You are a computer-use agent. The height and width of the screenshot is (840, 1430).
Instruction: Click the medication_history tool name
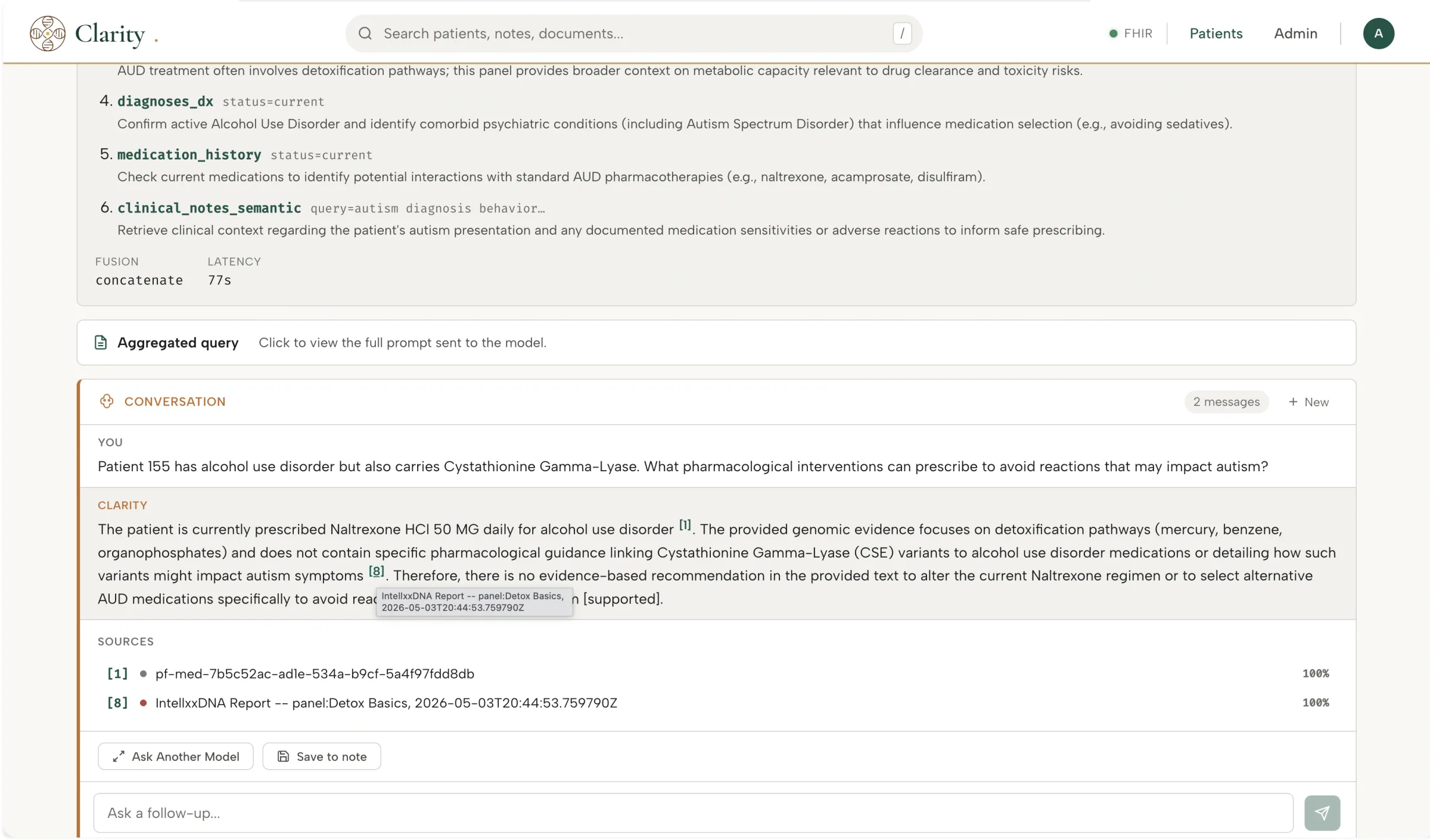189,155
